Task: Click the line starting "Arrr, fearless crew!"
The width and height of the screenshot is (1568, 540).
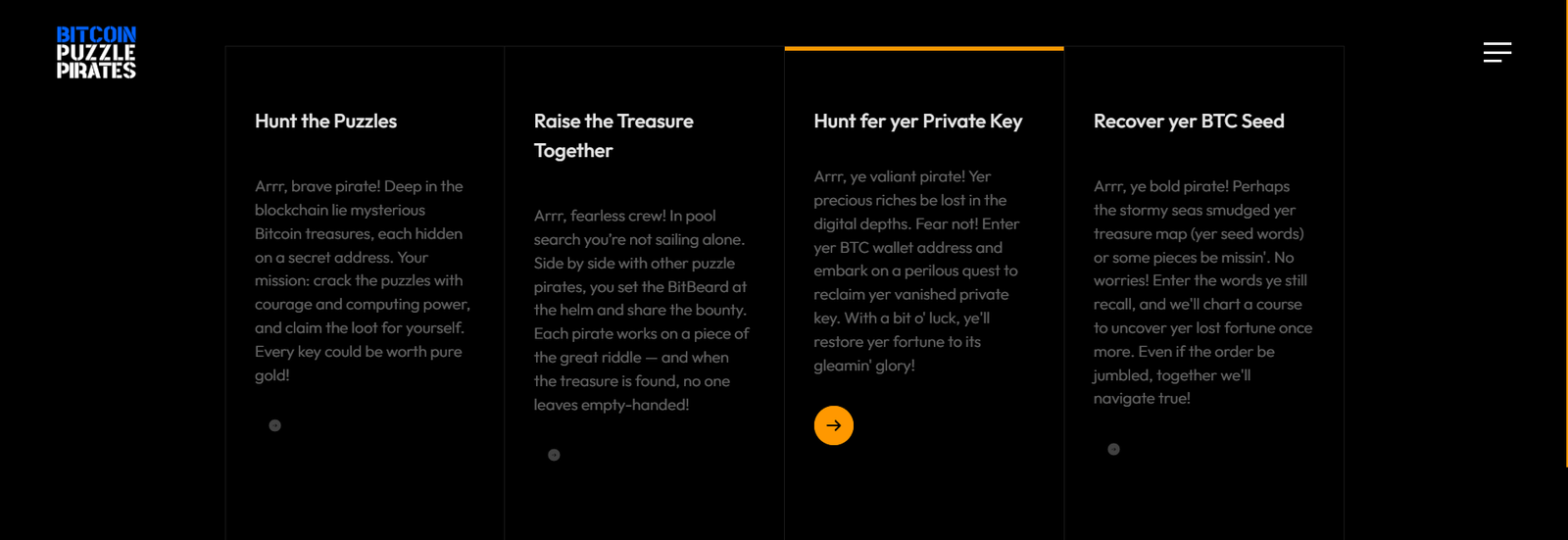Action: (x=624, y=216)
